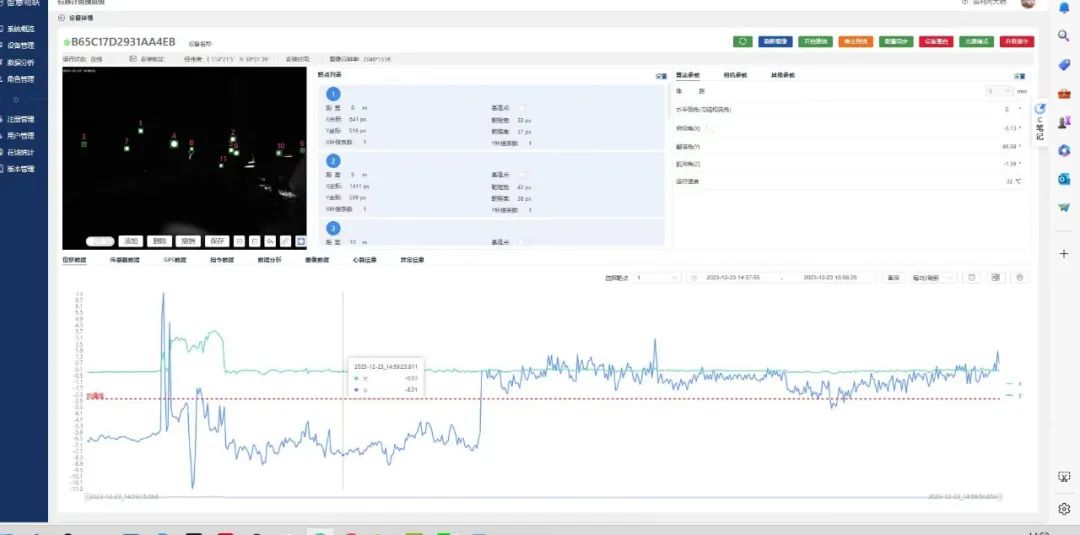
Task: Click the bell icon in the browser sidebar
Action: 1063,8
